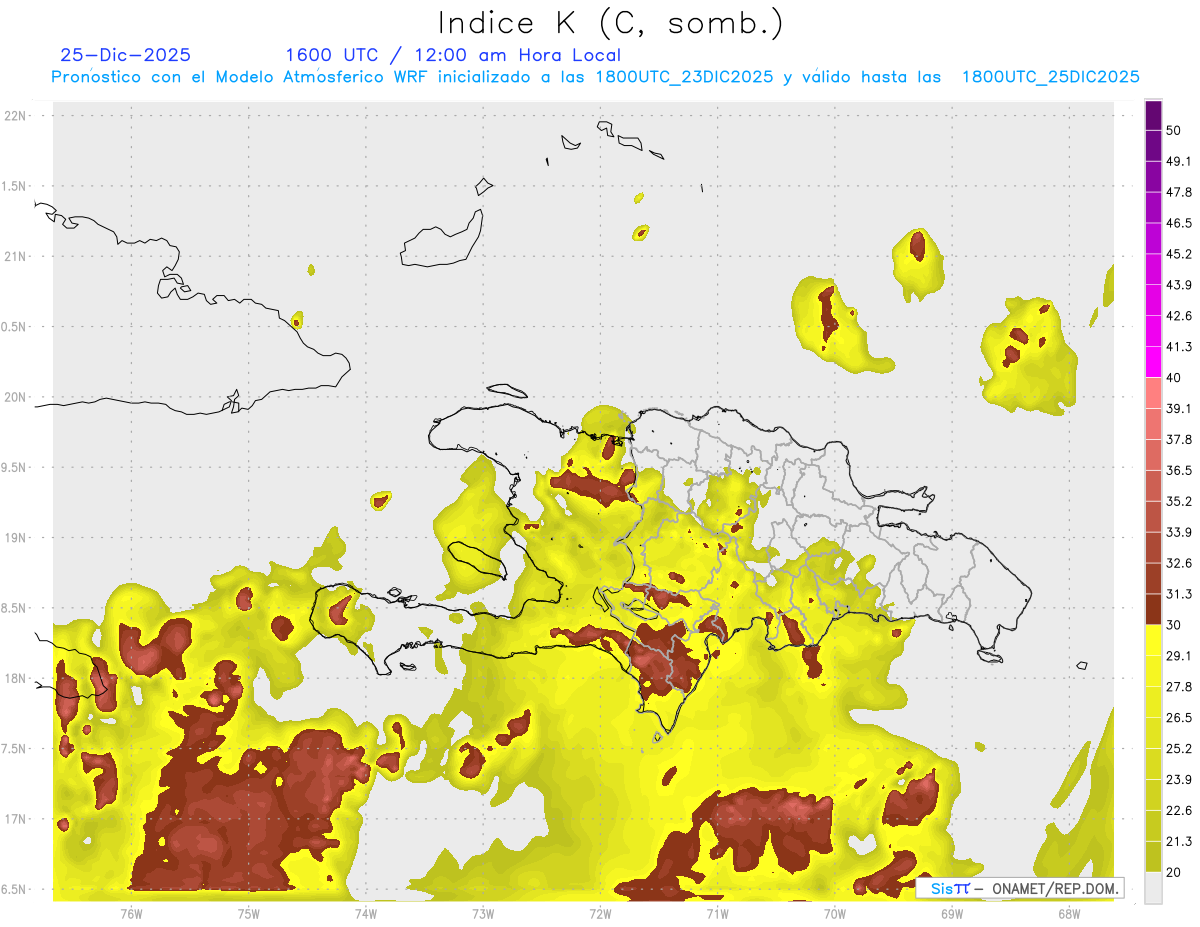Click the colorbar label "49.1"
The width and height of the screenshot is (1200, 927).
tap(1180, 162)
